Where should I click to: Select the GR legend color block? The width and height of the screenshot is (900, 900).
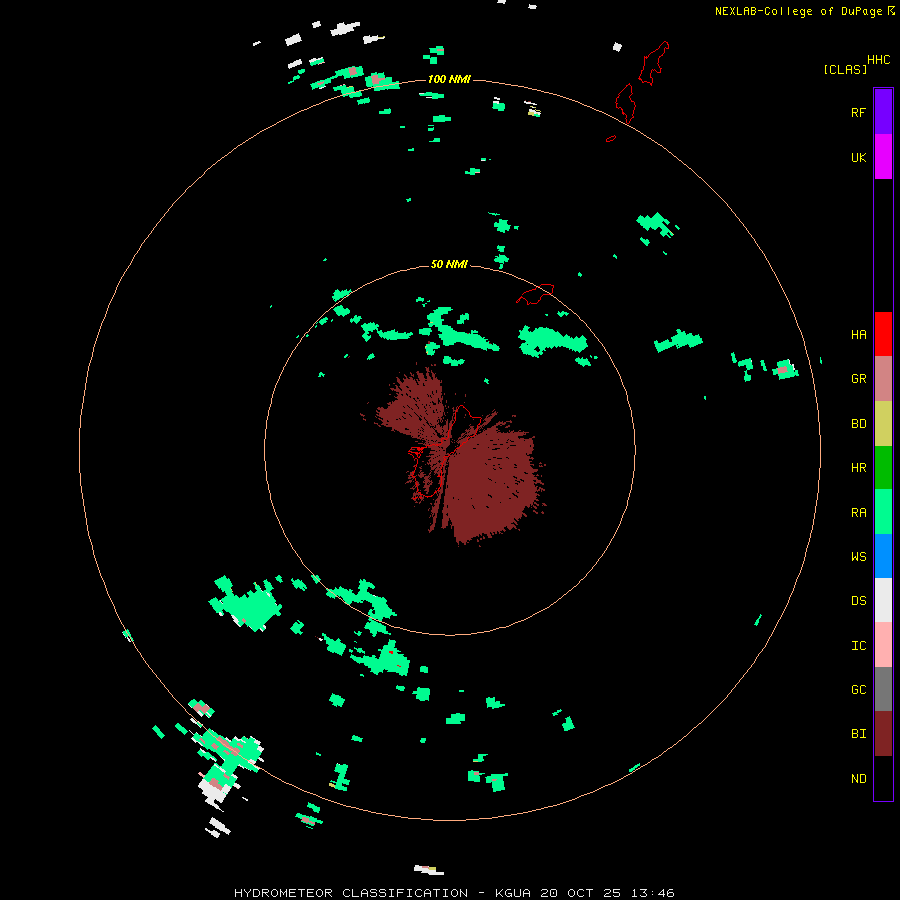[883, 378]
